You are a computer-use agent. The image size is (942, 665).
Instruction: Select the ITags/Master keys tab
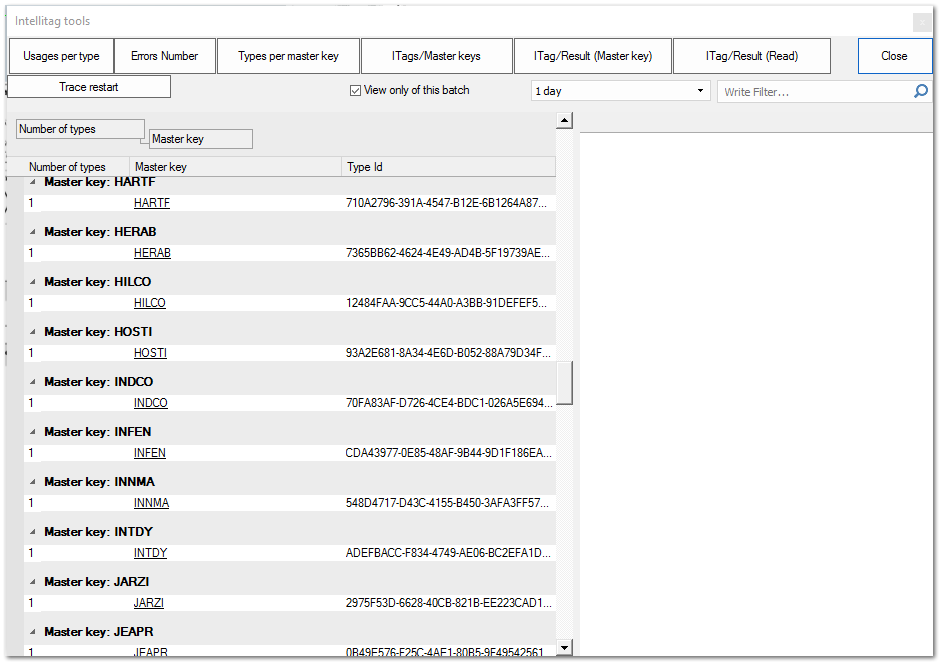point(437,55)
